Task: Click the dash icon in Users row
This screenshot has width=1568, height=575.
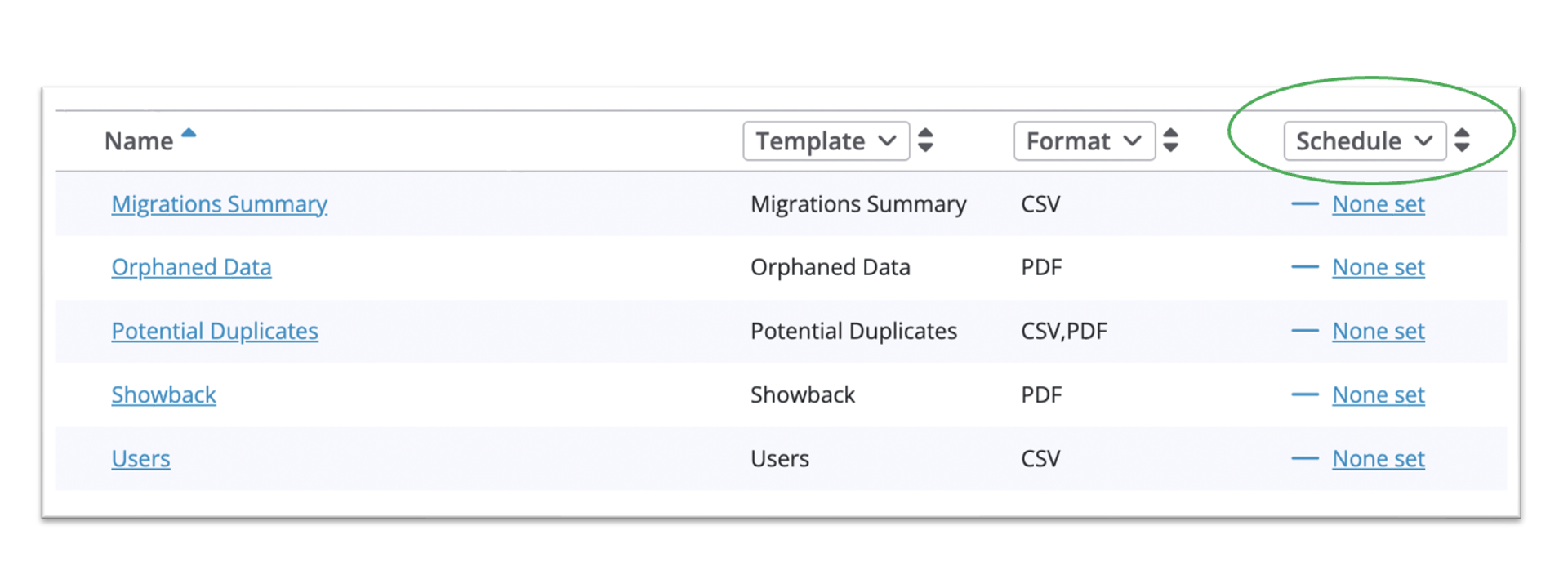Action: tap(1304, 458)
